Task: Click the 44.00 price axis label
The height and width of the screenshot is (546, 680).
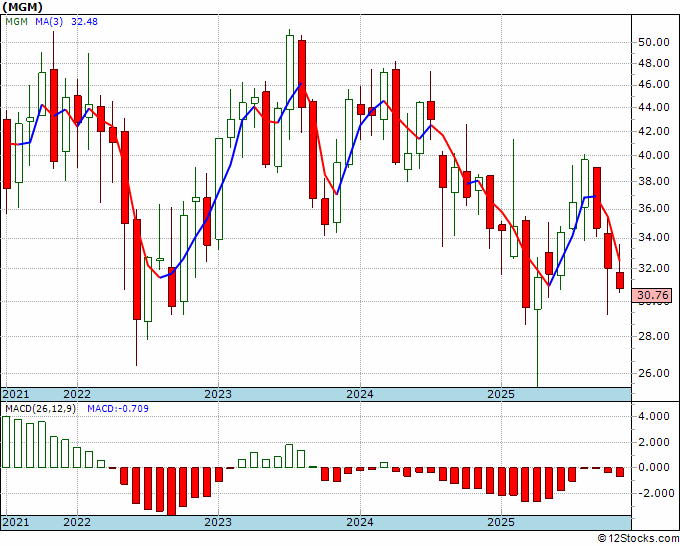Action: pos(653,107)
